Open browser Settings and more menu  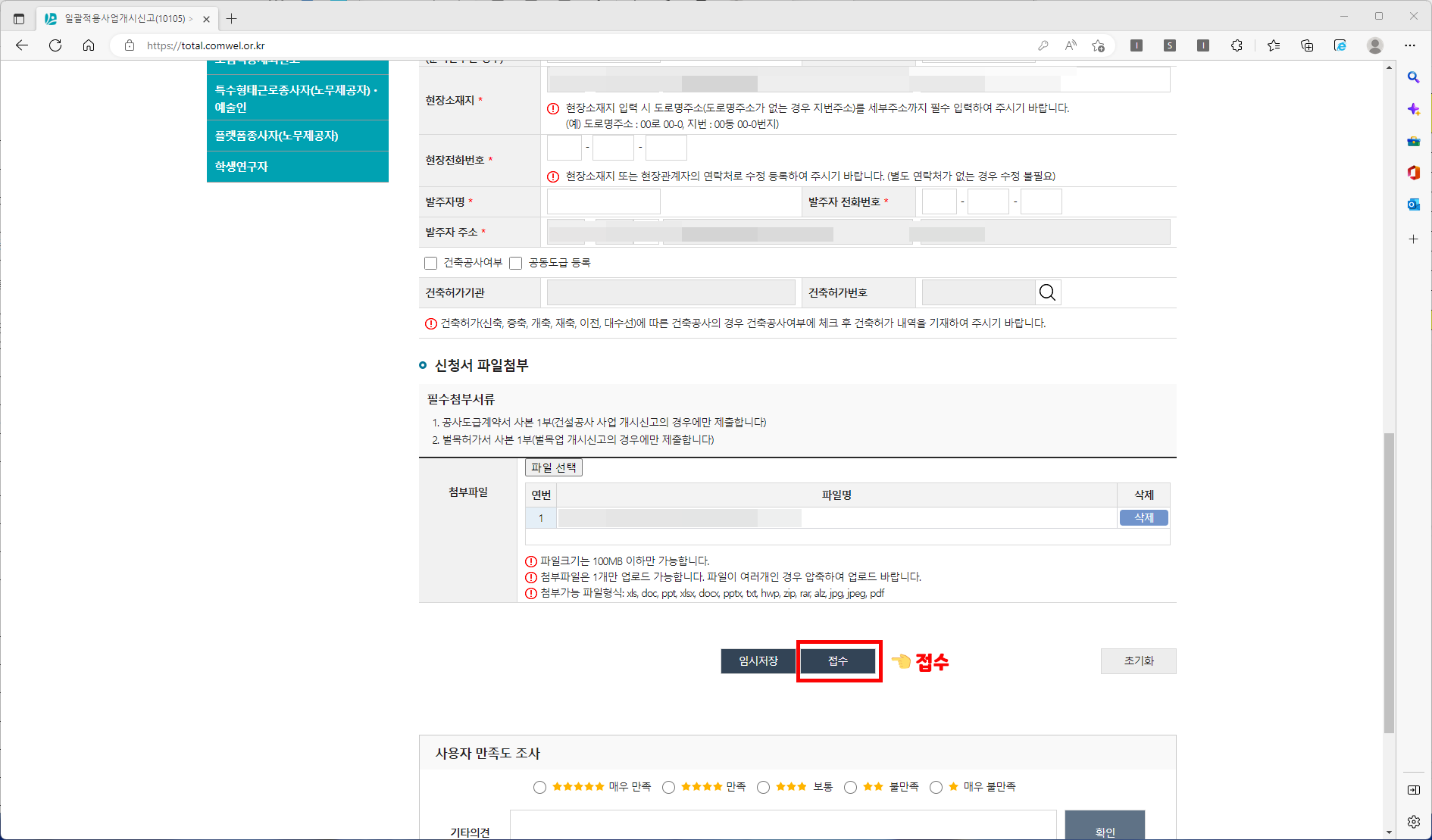[1410, 45]
